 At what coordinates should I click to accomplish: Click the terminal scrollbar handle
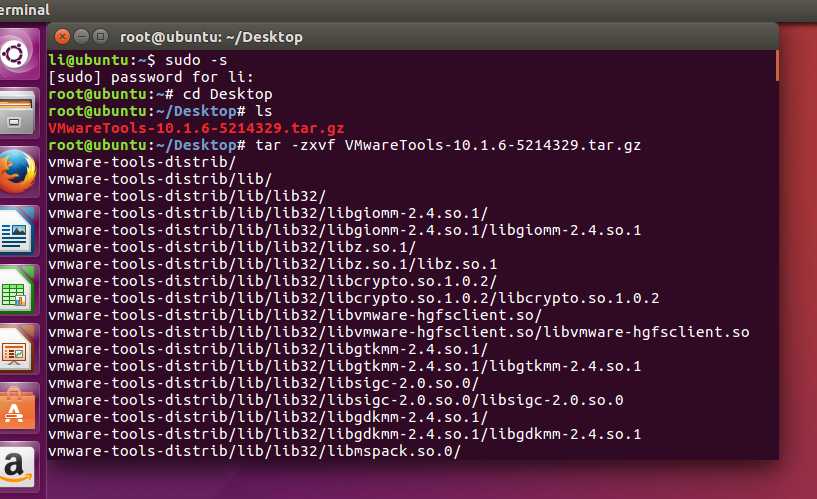(x=777, y=66)
